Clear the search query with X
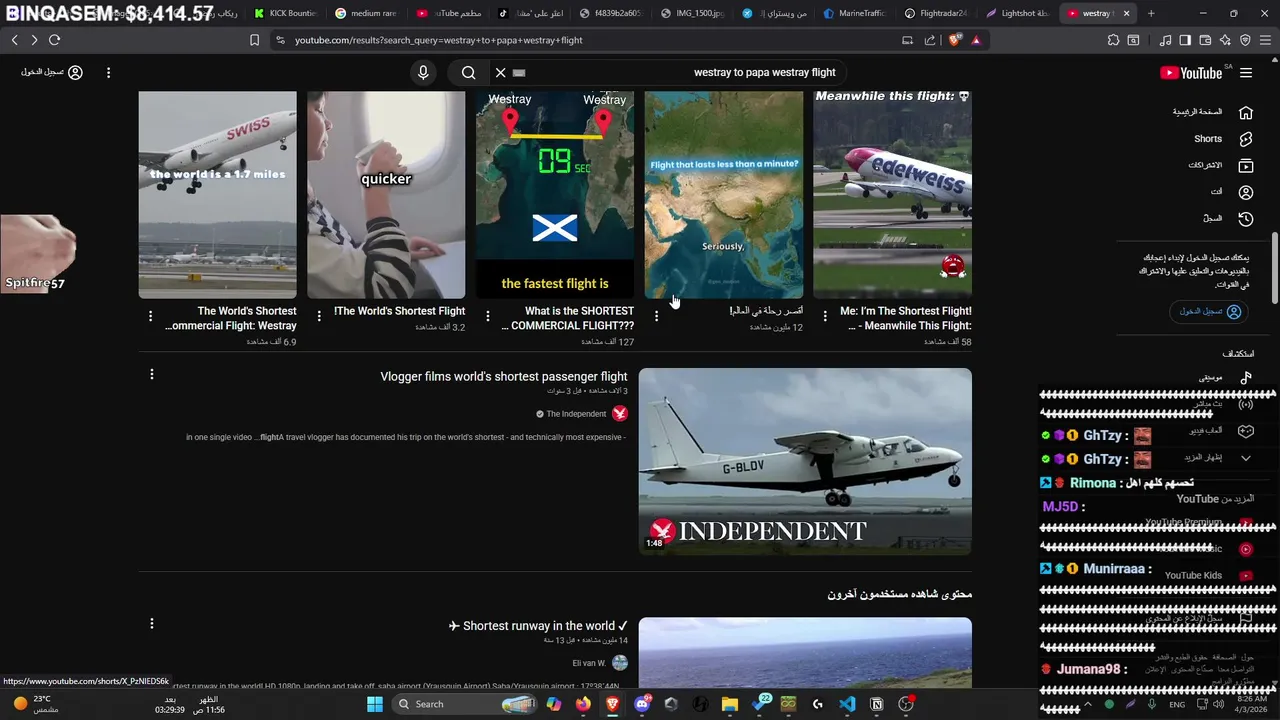 point(500,72)
